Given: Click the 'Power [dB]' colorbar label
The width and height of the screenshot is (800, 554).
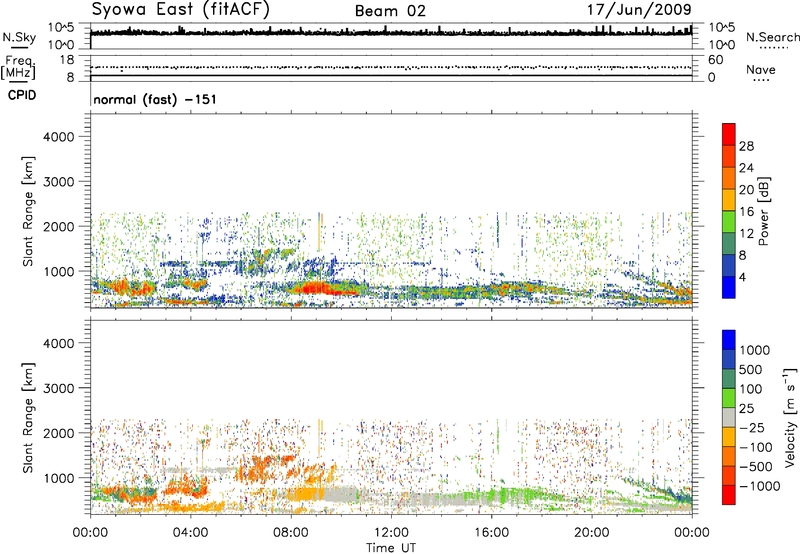Looking at the screenshot, I should click(x=763, y=211).
